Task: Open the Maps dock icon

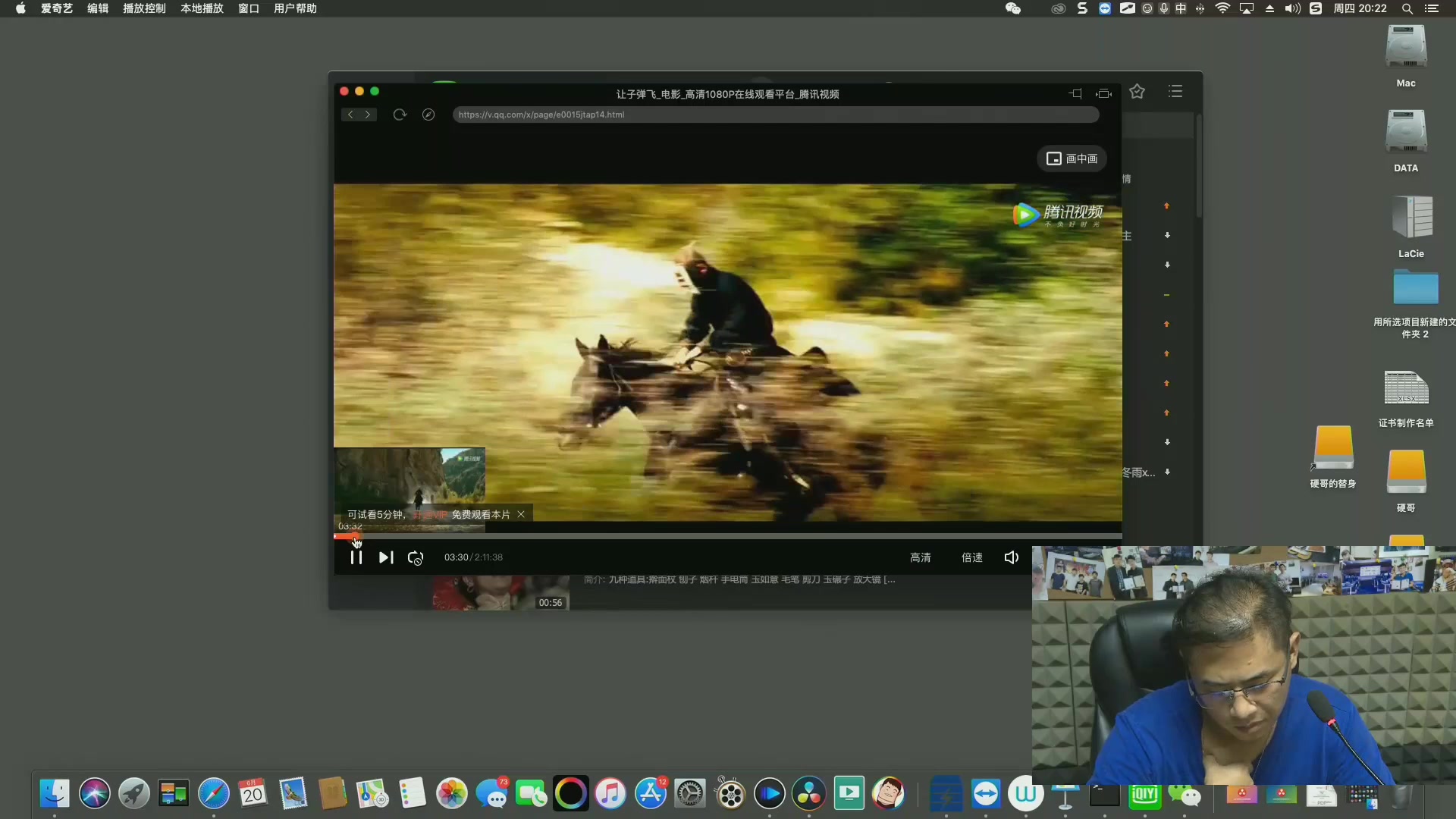Action: tap(372, 793)
